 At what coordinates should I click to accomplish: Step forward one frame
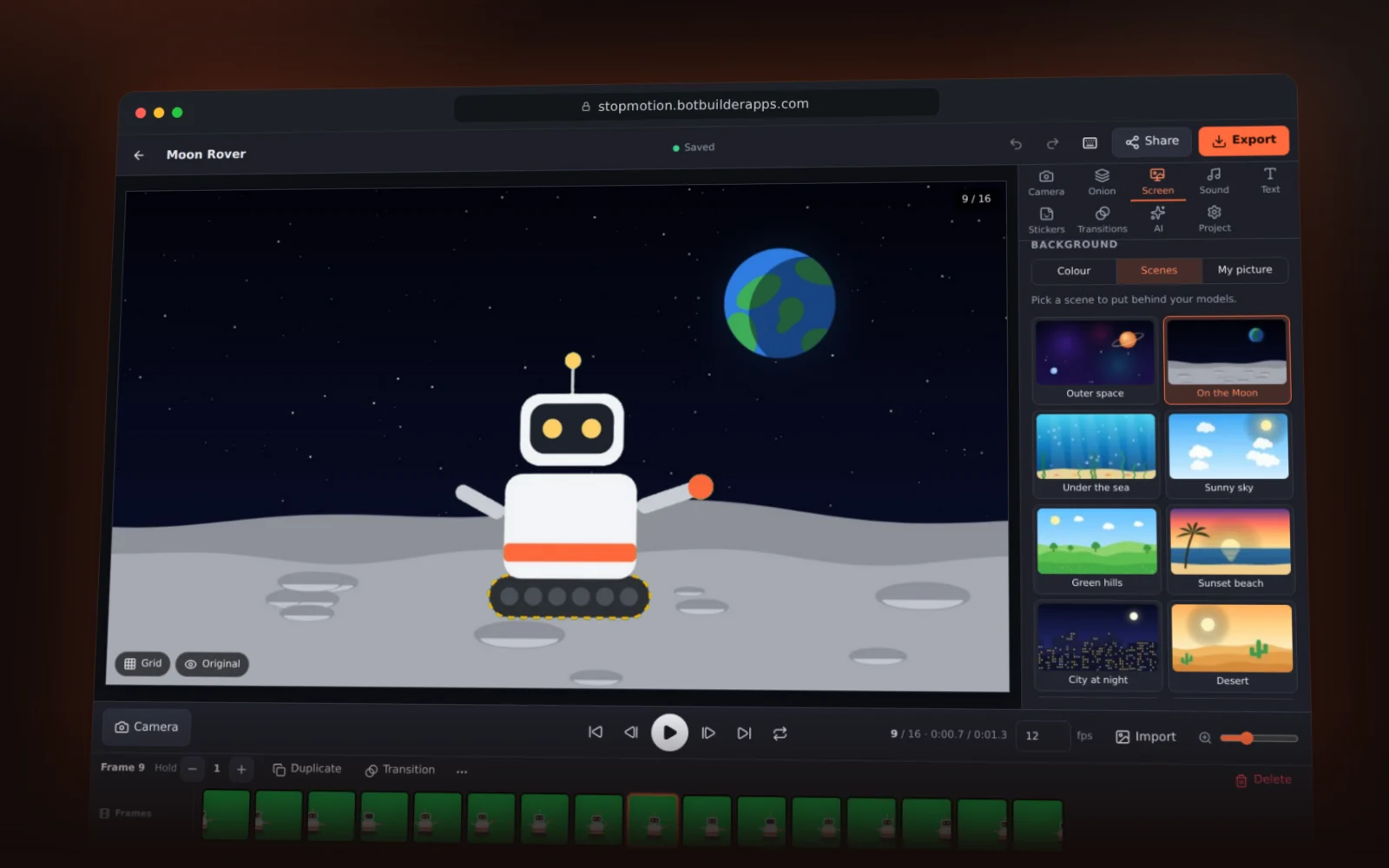coord(708,733)
